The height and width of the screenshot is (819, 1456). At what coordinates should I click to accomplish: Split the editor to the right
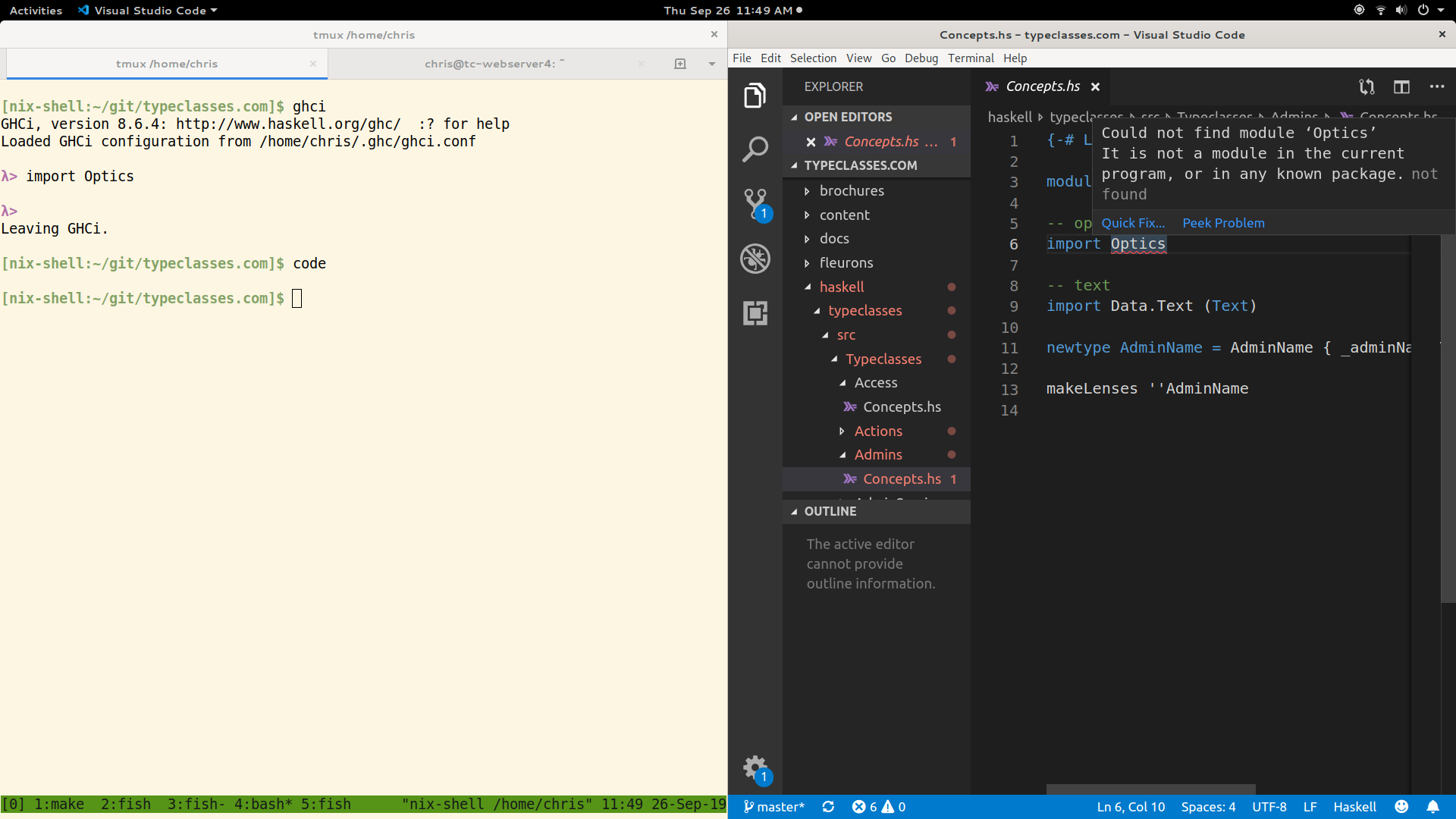pyautogui.click(x=1401, y=87)
